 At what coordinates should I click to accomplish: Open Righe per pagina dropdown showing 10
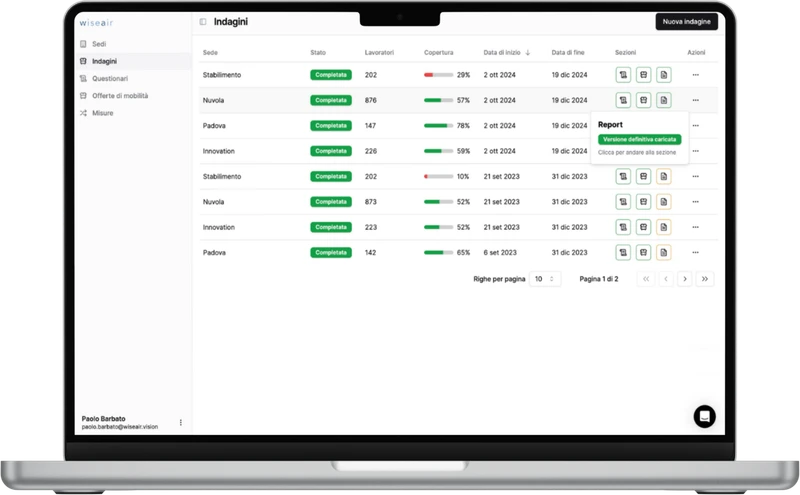(545, 279)
